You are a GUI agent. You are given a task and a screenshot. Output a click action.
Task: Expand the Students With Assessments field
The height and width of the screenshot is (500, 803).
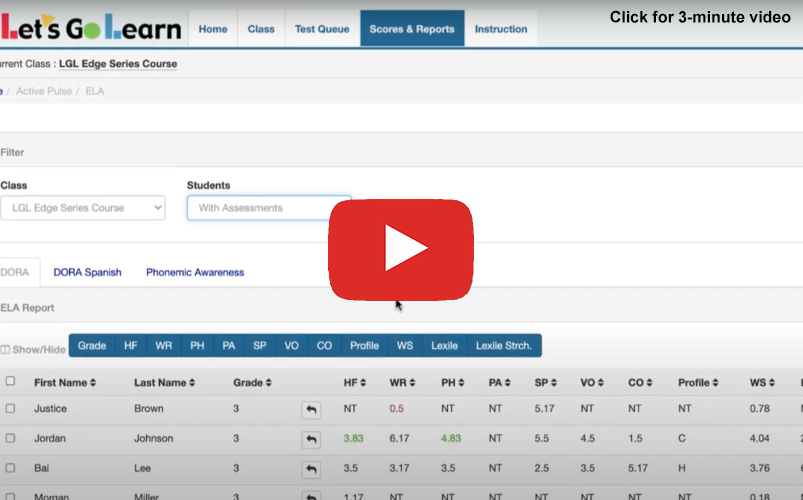[x=268, y=208]
